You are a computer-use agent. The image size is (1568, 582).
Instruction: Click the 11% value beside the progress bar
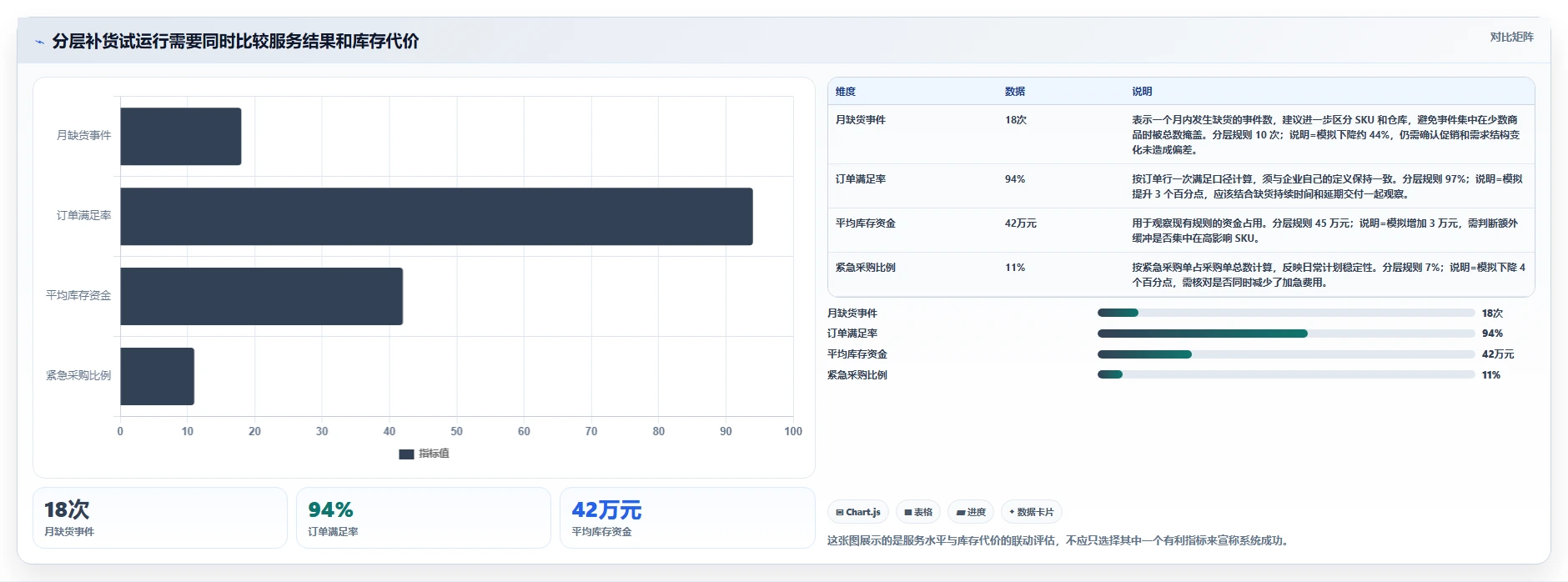point(1491,375)
